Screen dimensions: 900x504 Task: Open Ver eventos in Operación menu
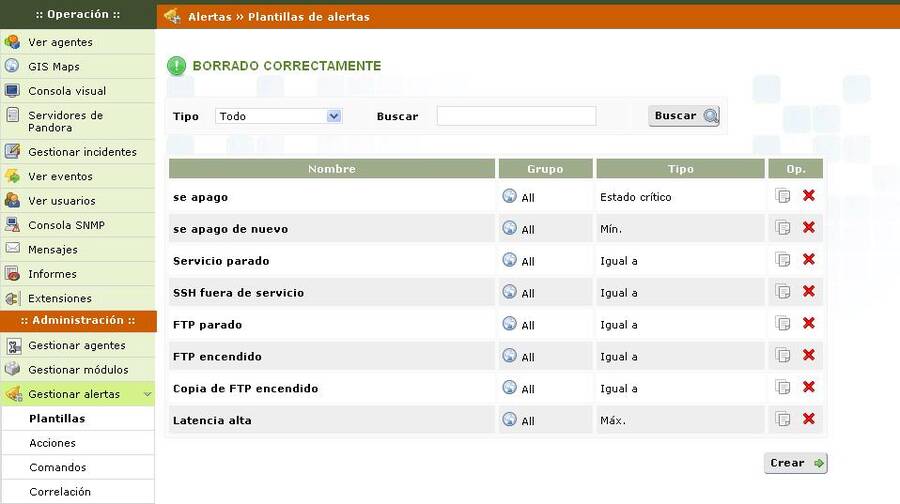[60, 176]
